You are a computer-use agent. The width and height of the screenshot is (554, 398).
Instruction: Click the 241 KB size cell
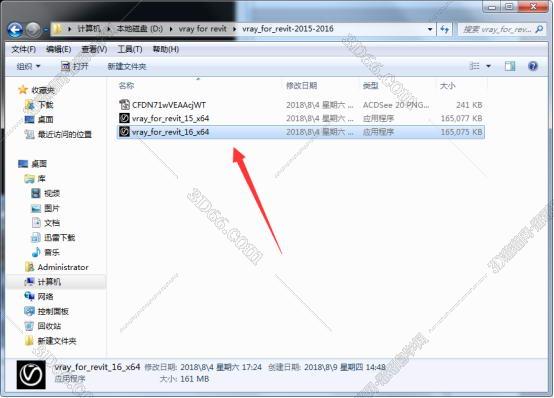pyautogui.click(x=469, y=105)
